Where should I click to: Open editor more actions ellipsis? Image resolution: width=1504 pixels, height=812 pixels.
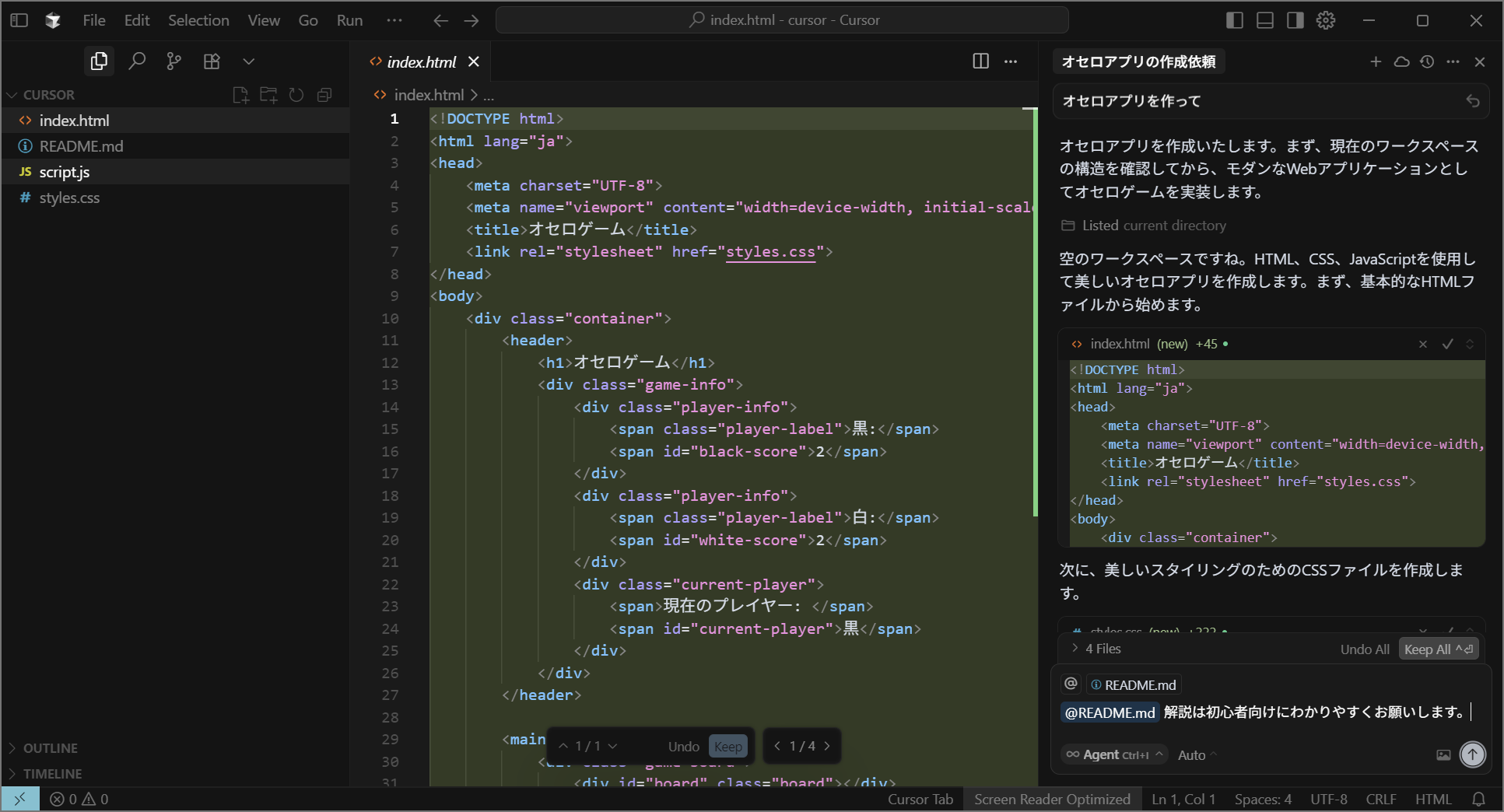pyautogui.click(x=1011, y=61)
